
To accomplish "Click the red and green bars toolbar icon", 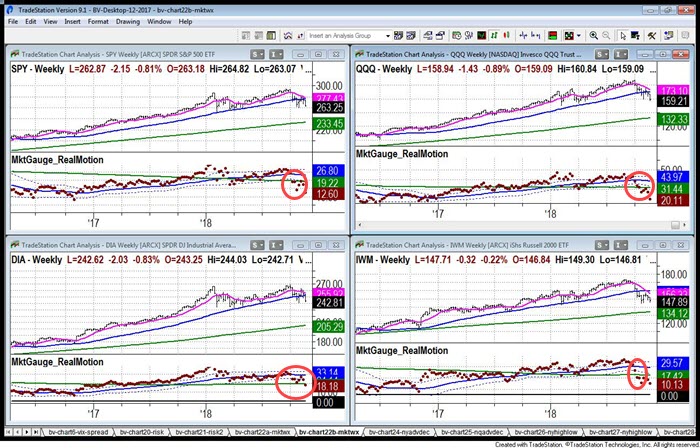I will point(552,36).
